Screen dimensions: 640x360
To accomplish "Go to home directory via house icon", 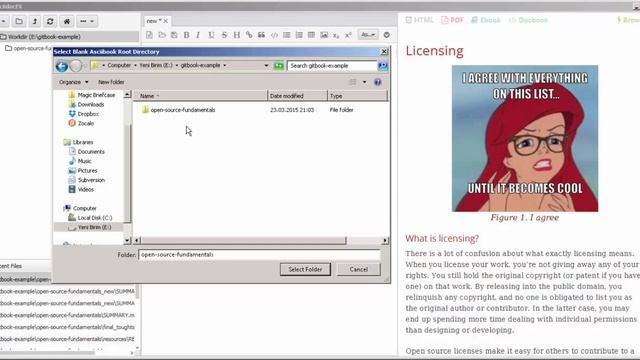I will [x=67, y=21].
